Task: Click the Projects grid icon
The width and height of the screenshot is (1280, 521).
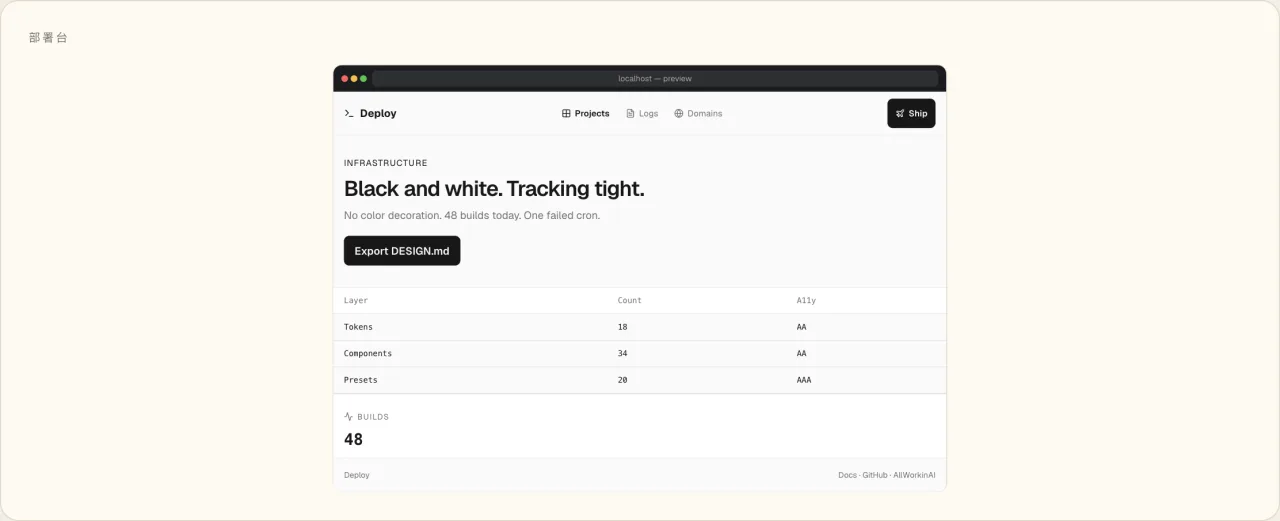Action: 566,114
